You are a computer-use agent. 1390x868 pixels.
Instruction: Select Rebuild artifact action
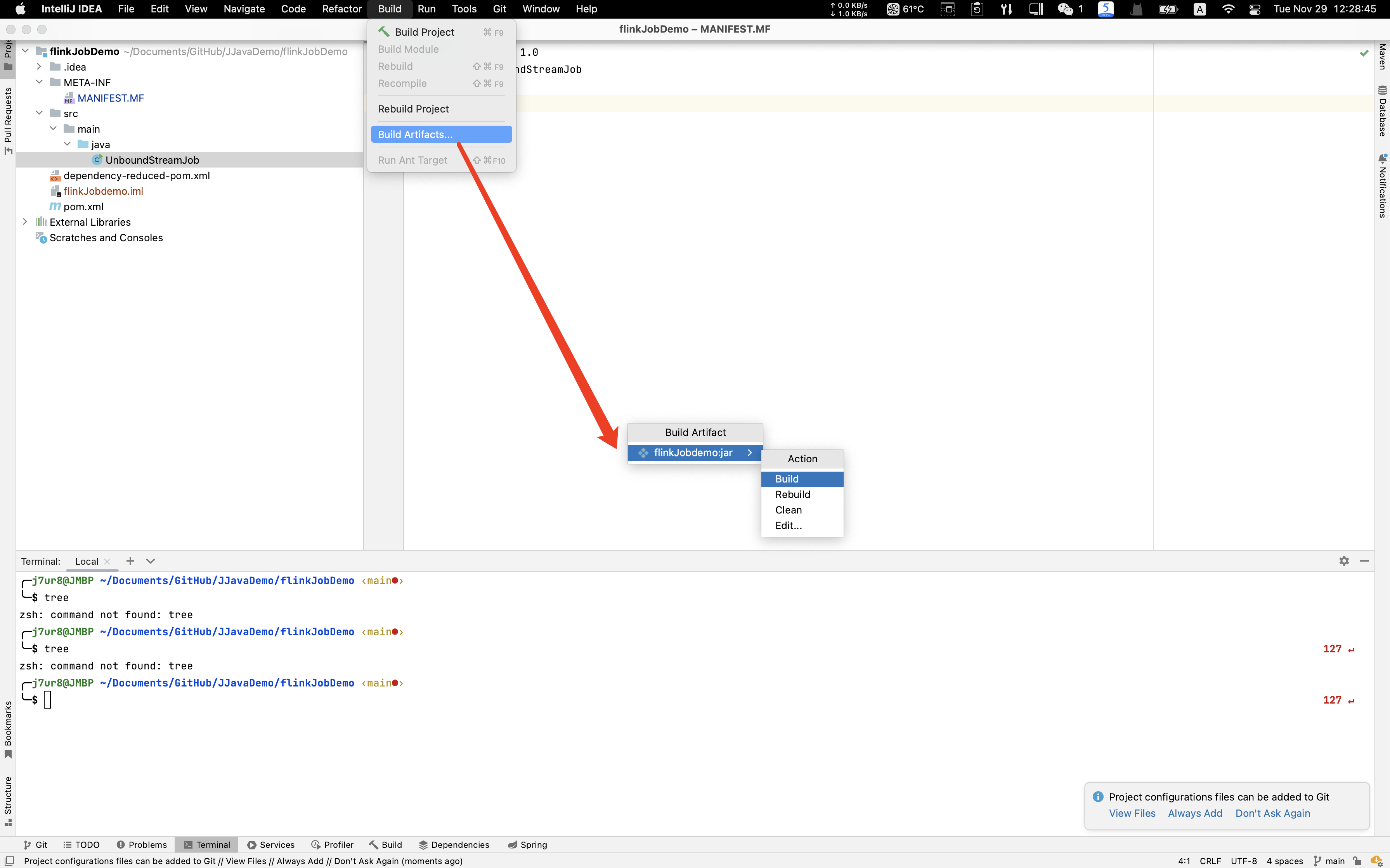pos(793,494)
